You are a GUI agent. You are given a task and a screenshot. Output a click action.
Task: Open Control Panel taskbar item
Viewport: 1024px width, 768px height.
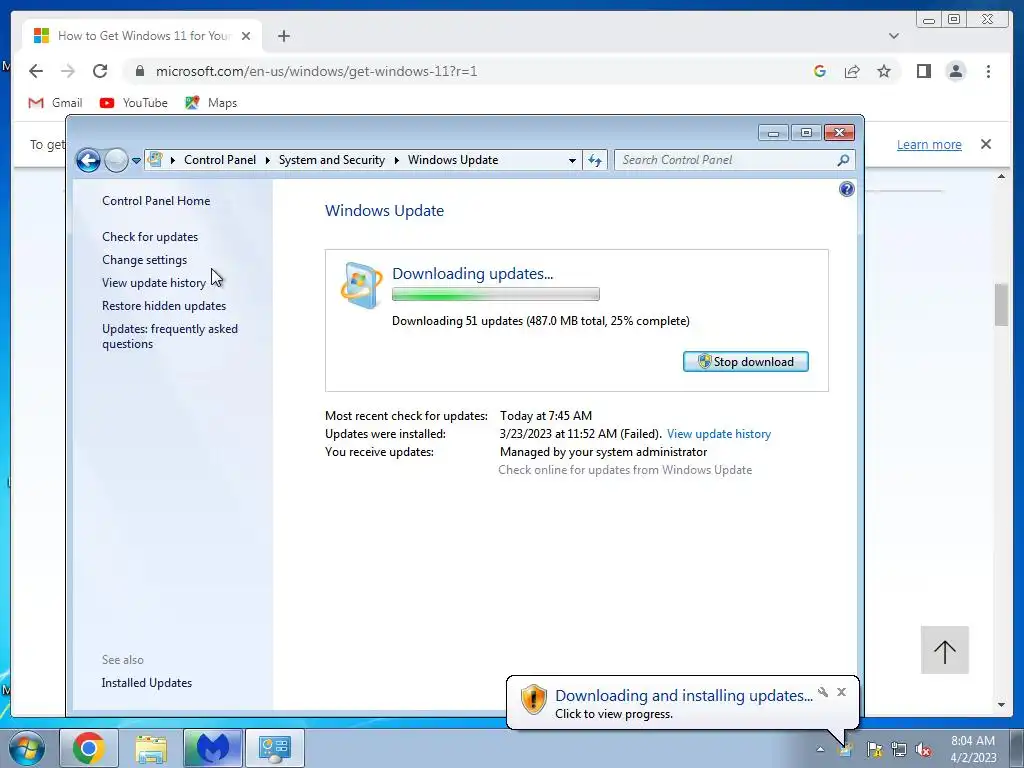(274, 748)
